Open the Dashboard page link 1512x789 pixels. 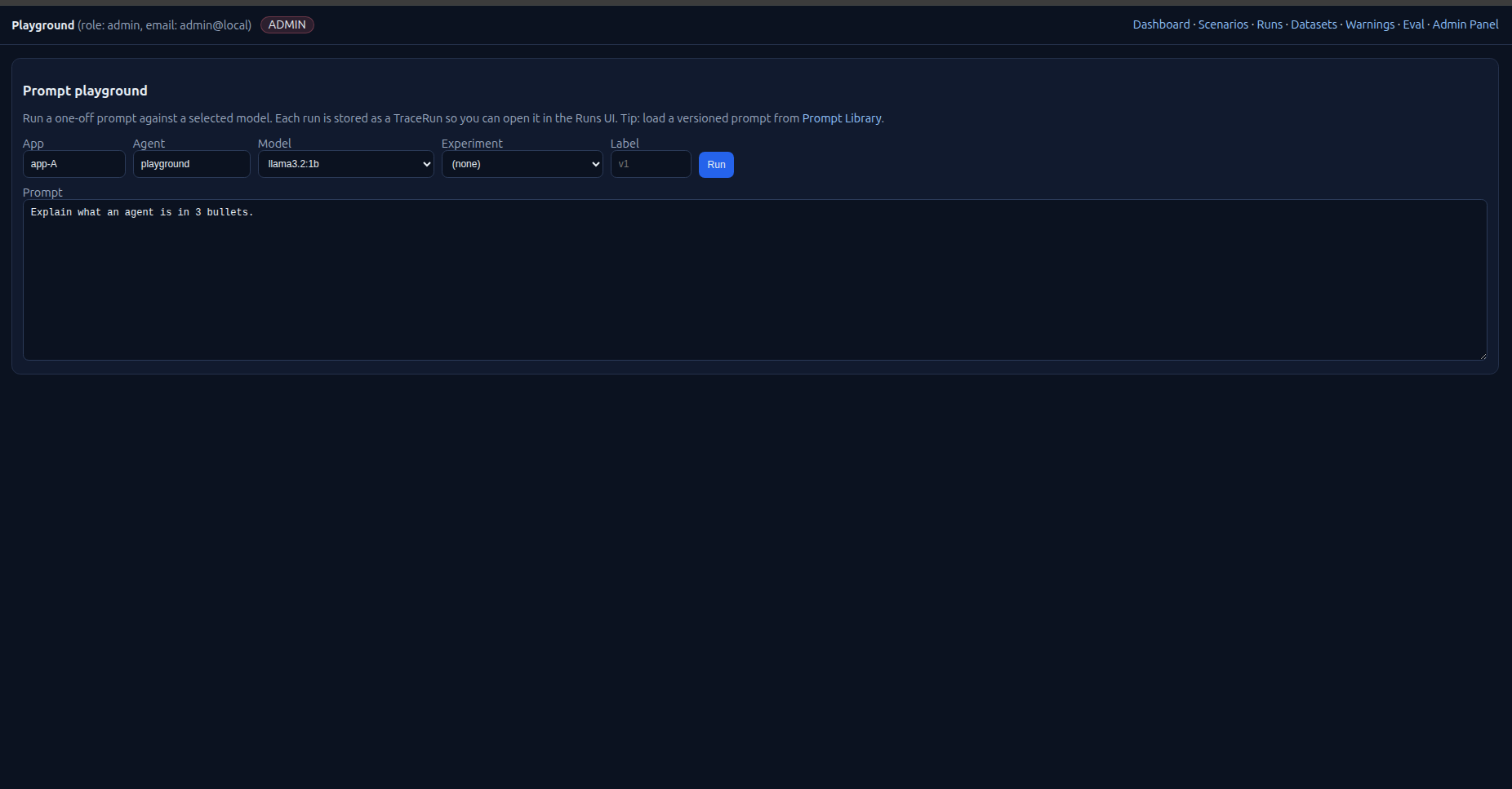1160,24
